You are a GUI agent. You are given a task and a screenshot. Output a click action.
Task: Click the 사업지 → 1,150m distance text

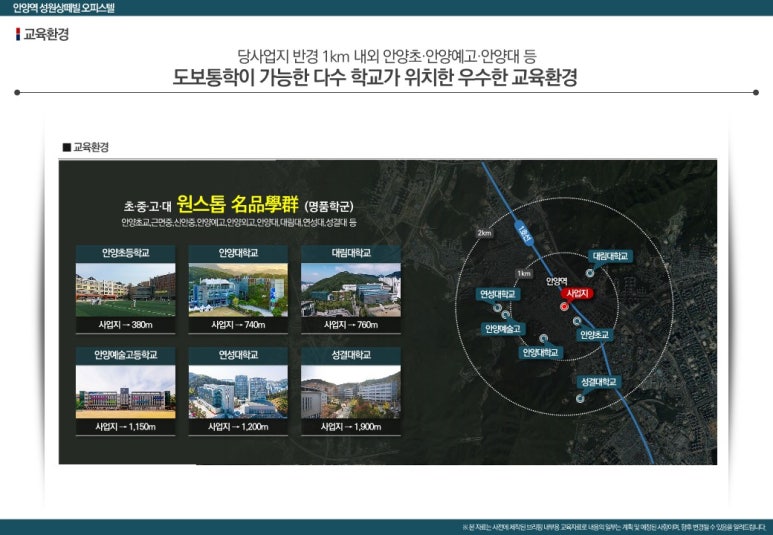125,427
